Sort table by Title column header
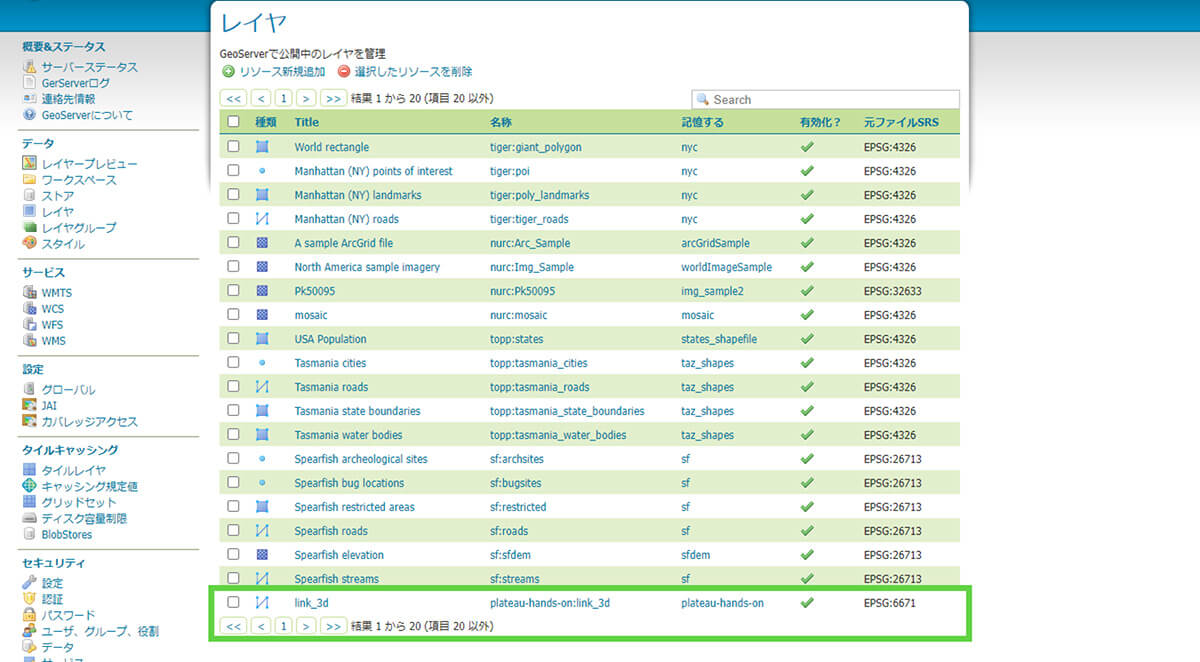 click(307, 122)
